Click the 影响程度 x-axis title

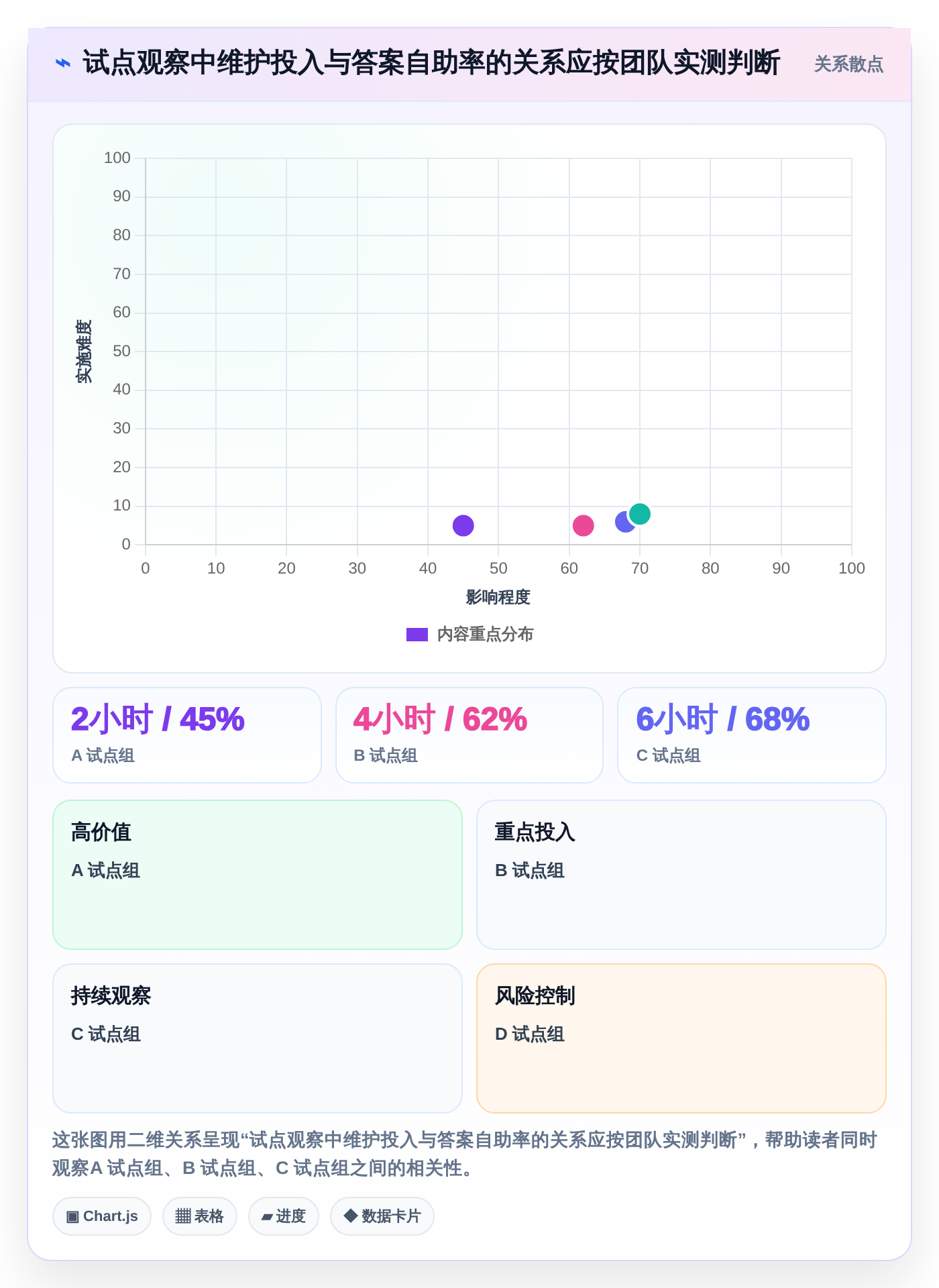coord(498,597)
